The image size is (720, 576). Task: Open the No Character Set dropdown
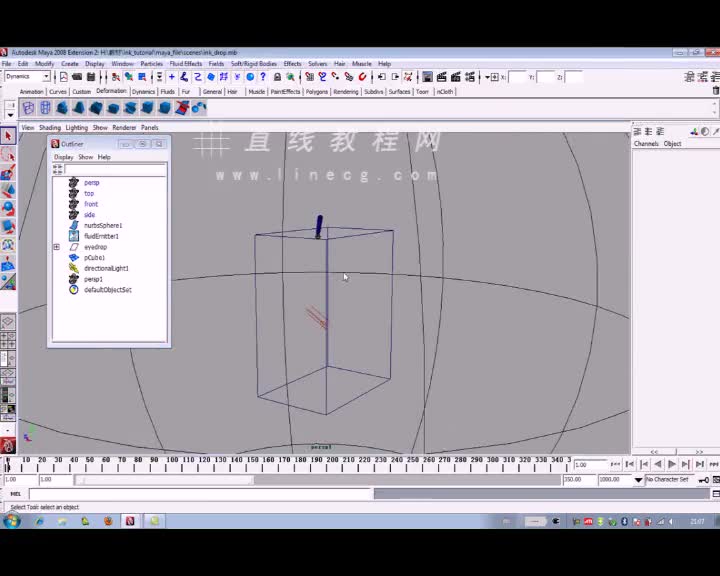pos(669,480)
